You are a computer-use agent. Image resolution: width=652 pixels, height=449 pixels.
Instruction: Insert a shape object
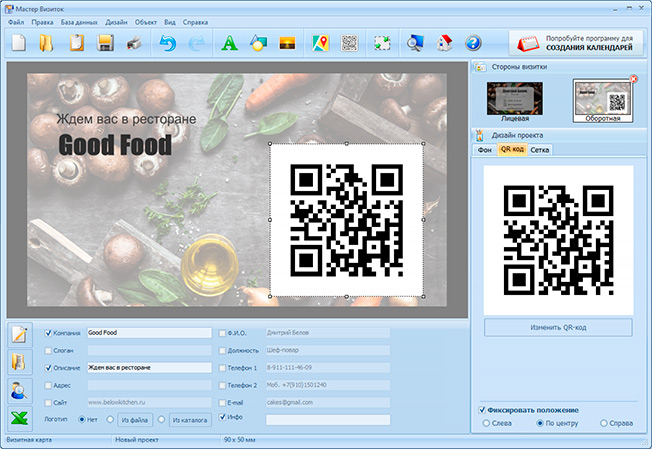click(x=258, y=43)
